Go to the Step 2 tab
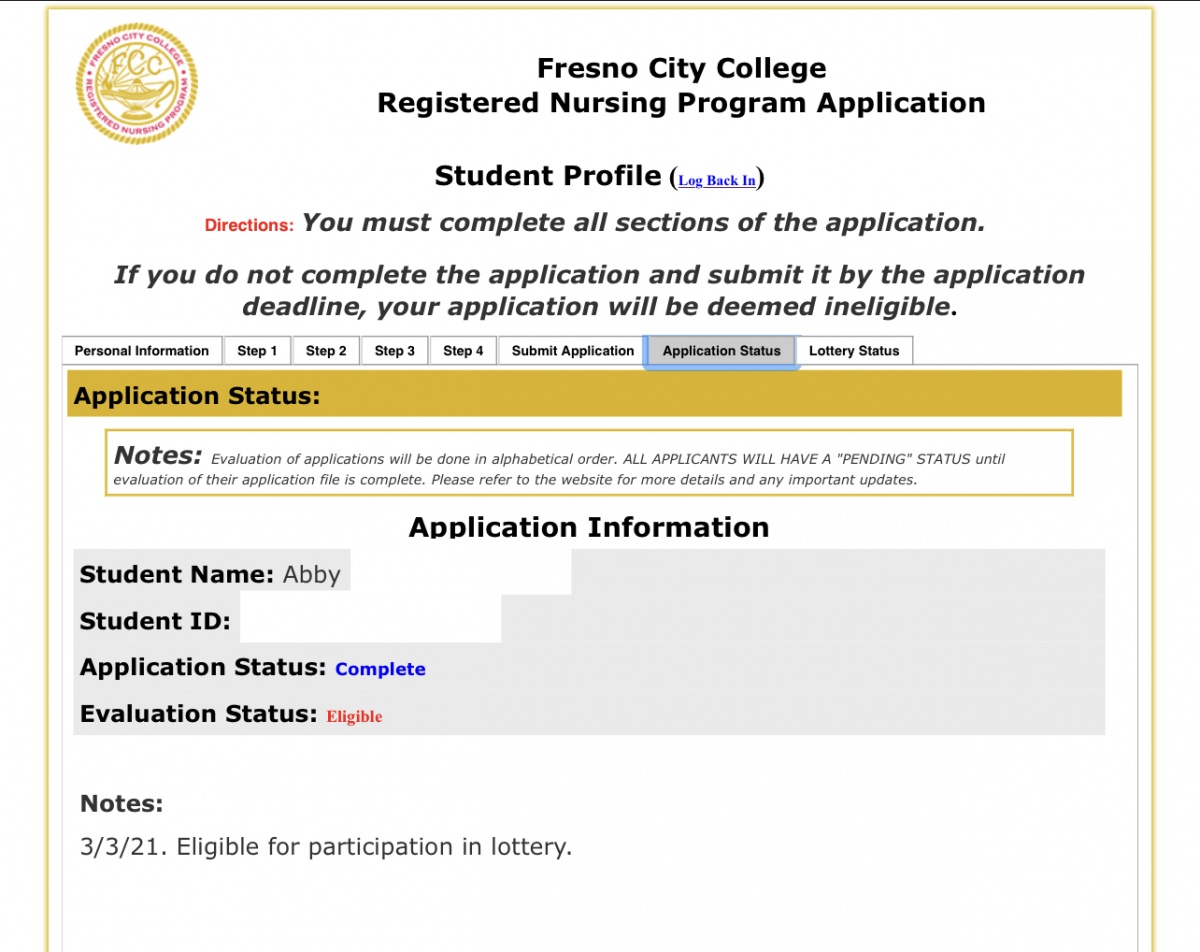Viewport: 1200px width, 952px height. [x=326, y=351]
